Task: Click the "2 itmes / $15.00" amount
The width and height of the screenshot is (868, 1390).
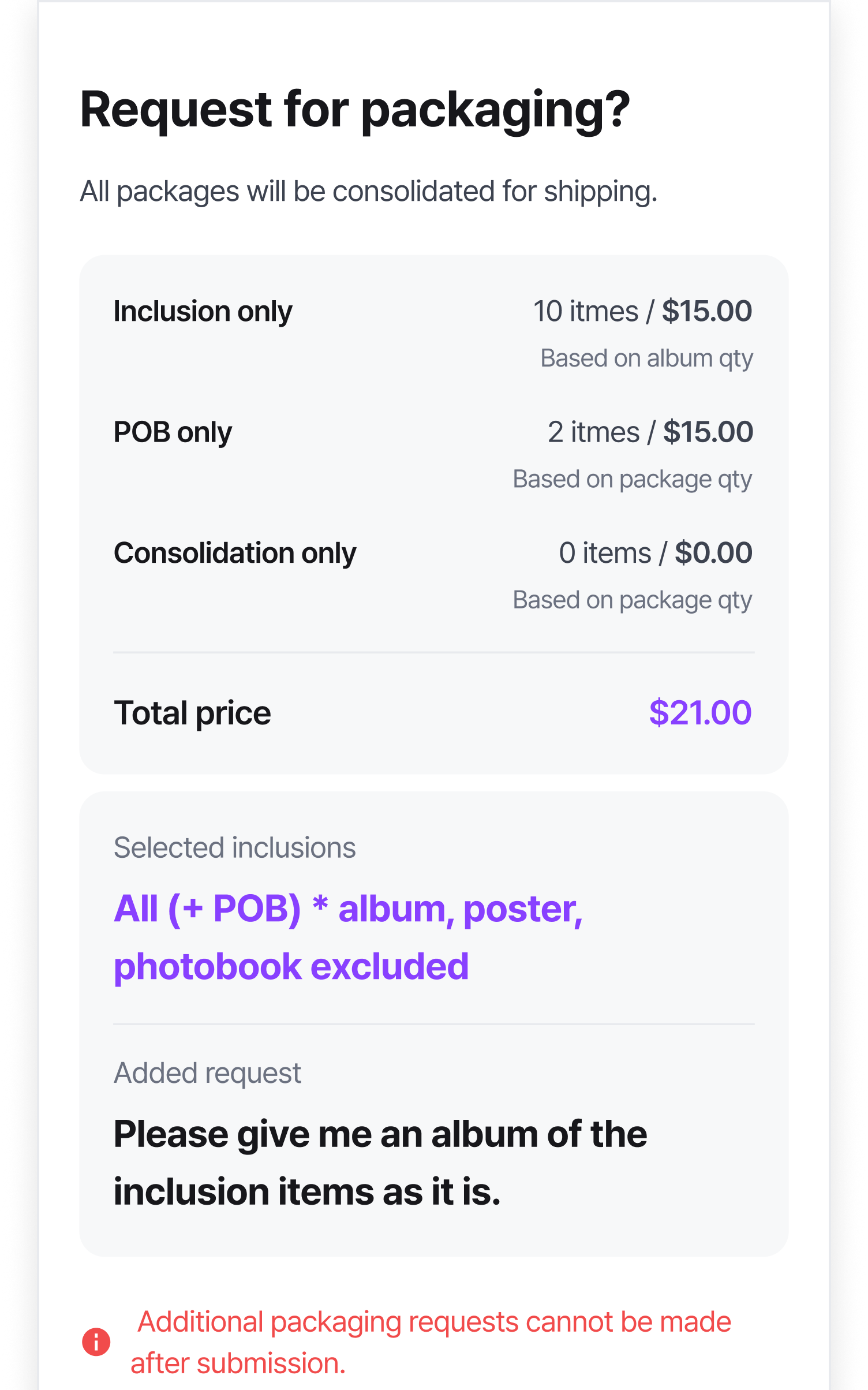Action: (x=650, y=432)
